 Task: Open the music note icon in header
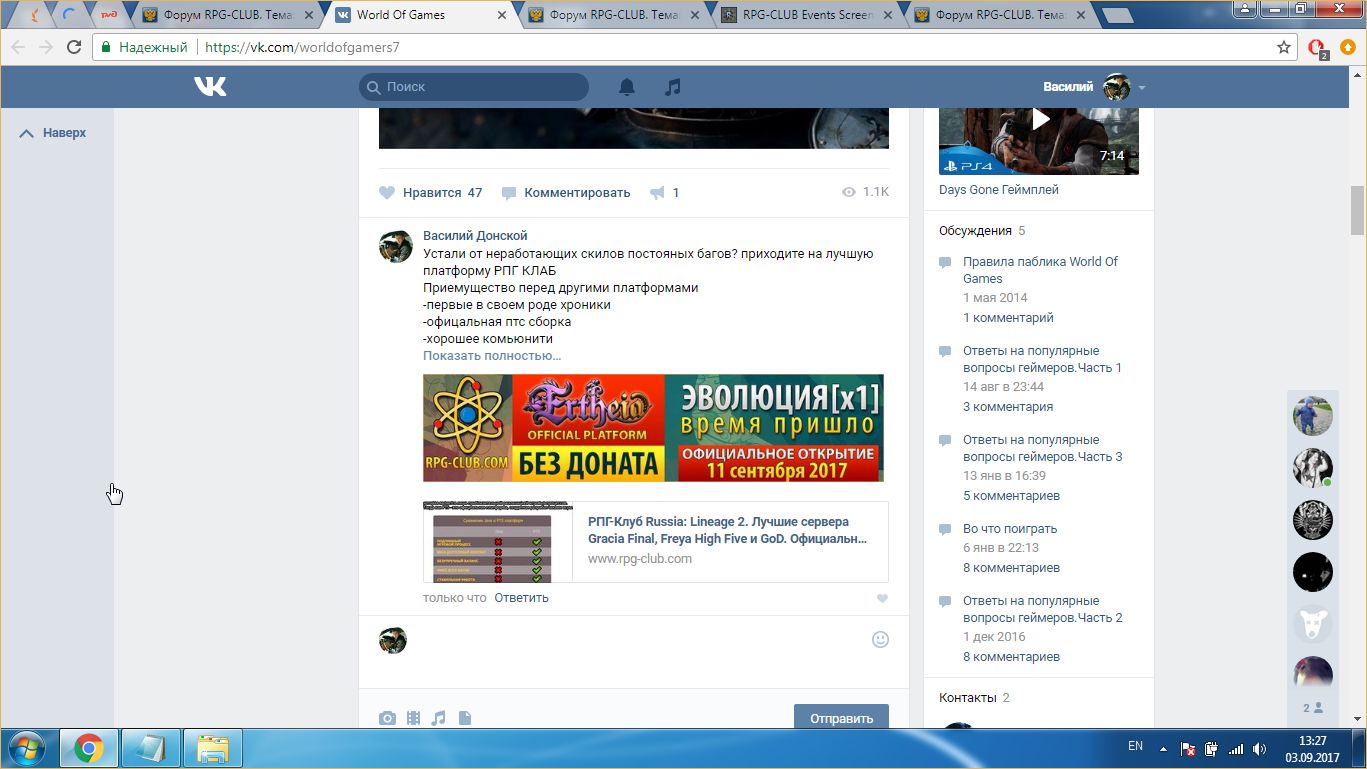673,87
